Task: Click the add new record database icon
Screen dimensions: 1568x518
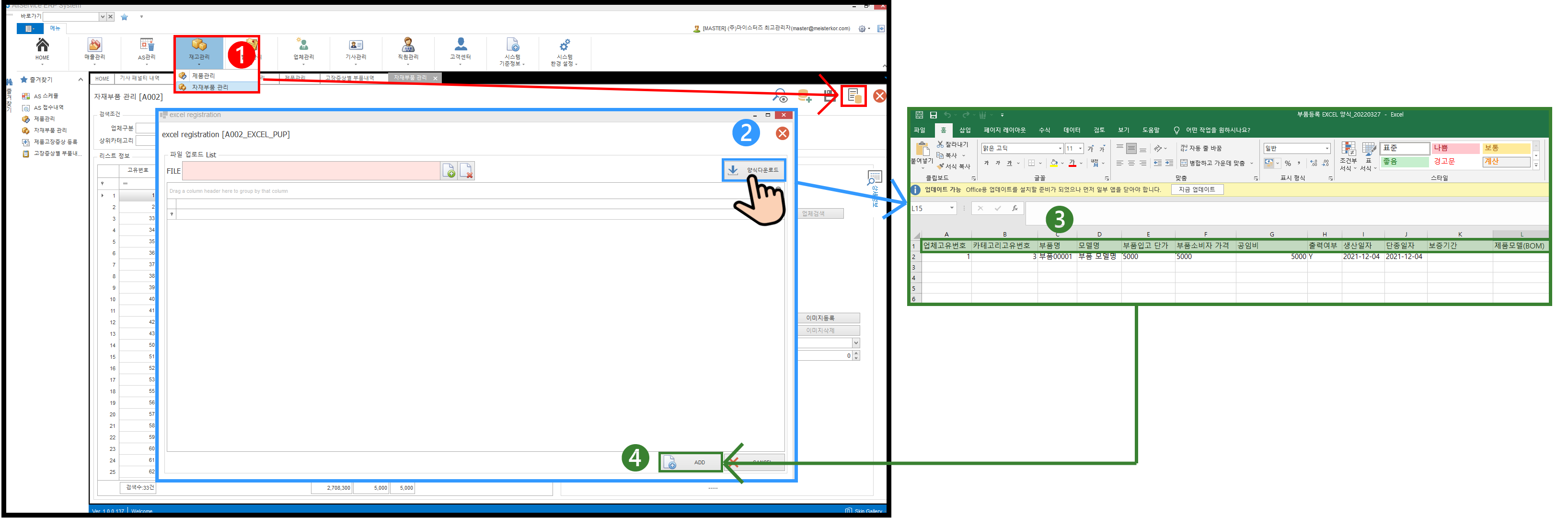Action: tap(805, 96)
